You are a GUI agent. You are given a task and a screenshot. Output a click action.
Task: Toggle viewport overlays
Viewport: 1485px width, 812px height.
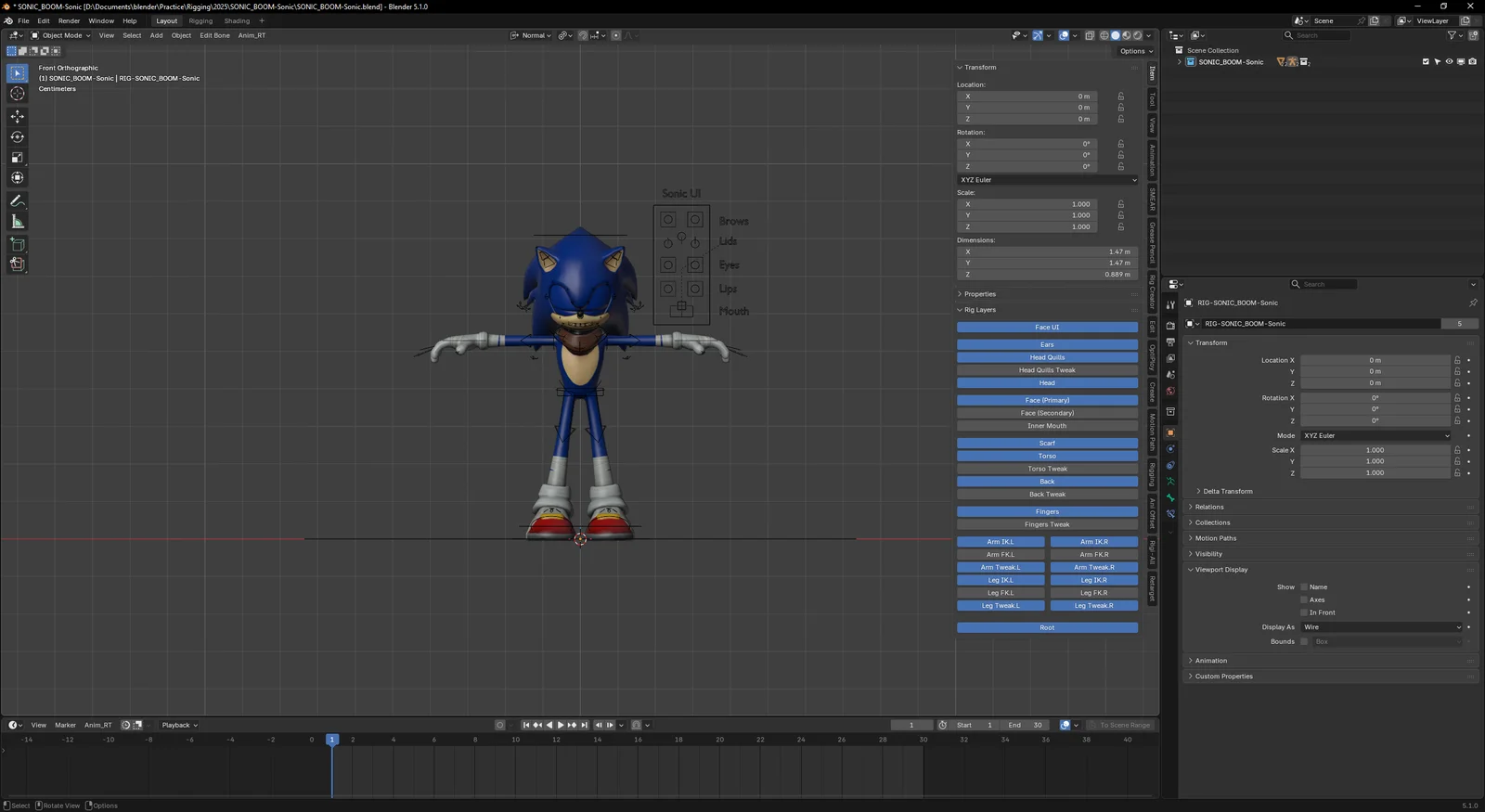pyautogui.click(x=1064, y=35)
